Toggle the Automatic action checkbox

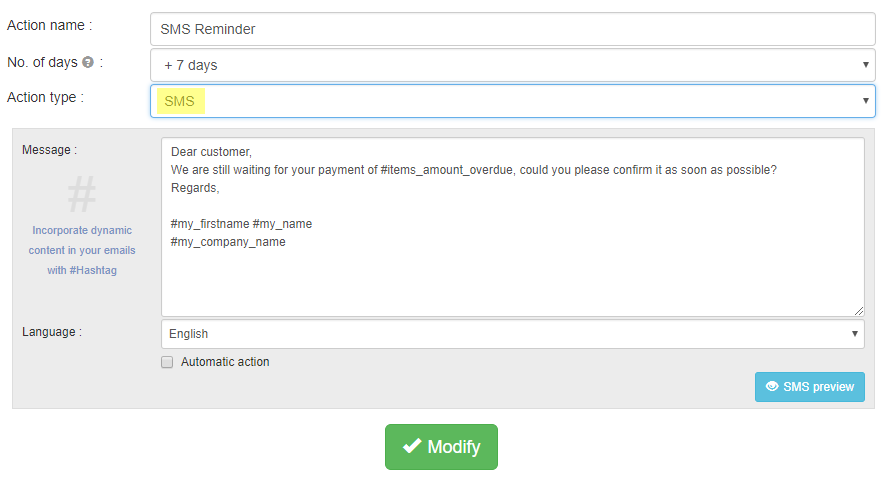point(168,362)
